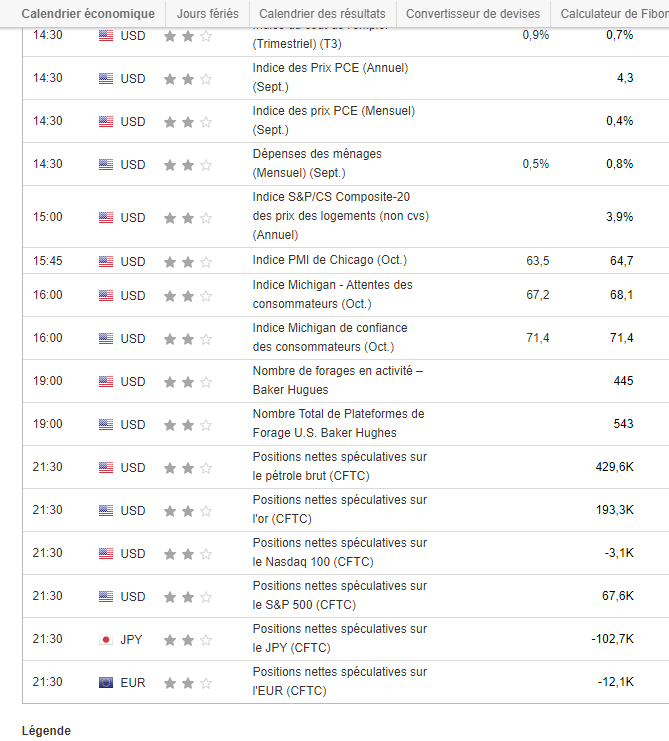
Task: Click the US flag in the Nasdaq 100 row
Action: pyautogui.click(x=106, y=553)
